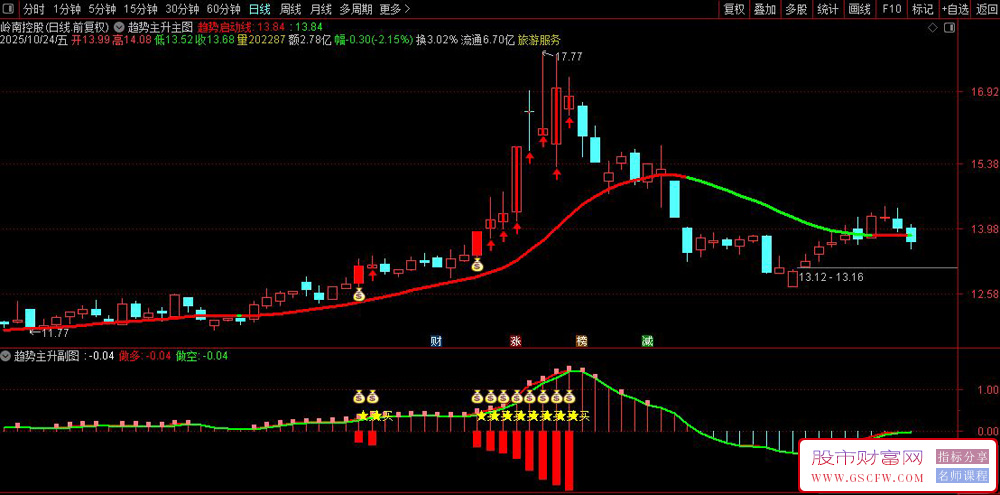Select the 15分钟 period tab

[140, 9]
